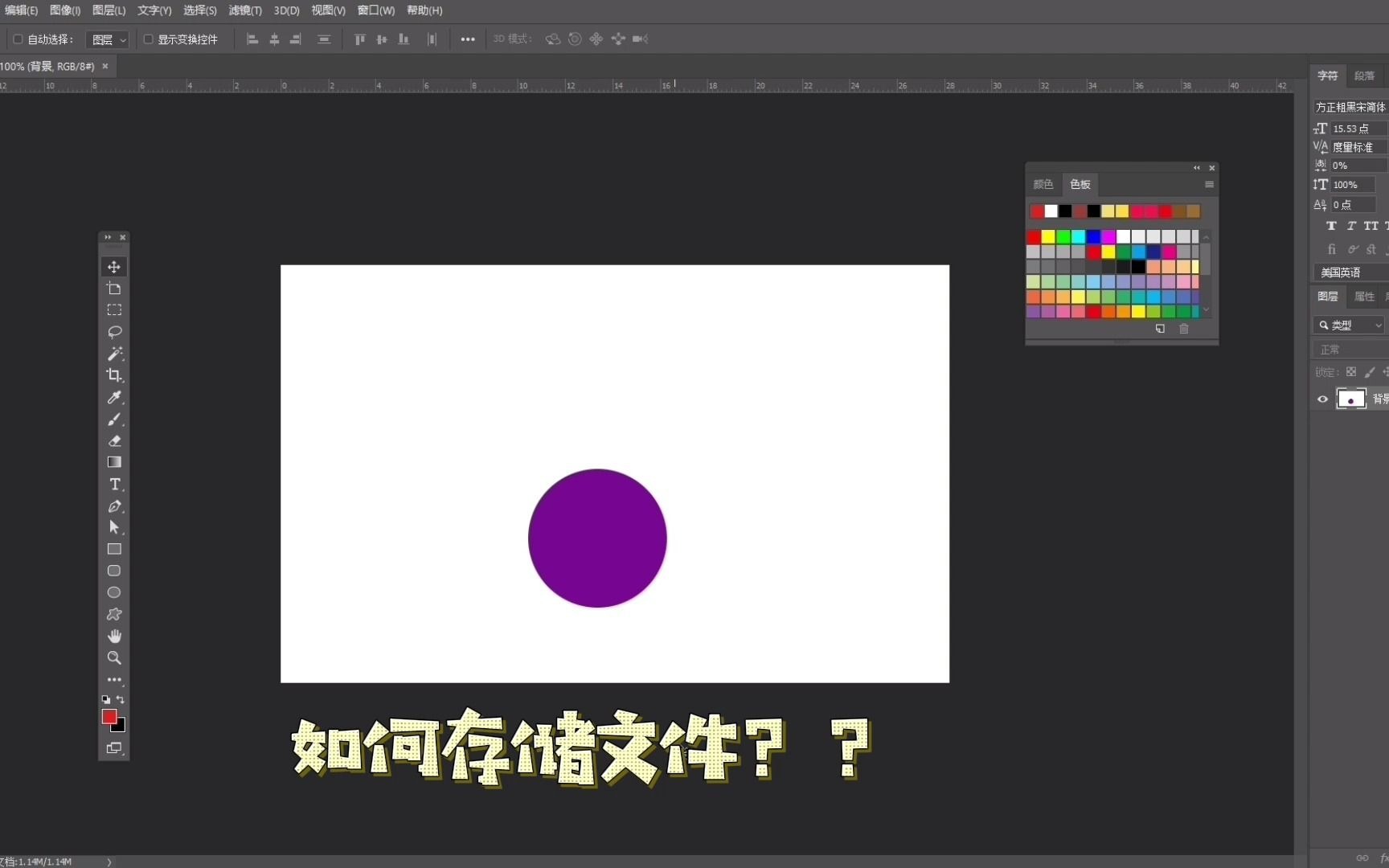
Task: Select the Gradient tool
Action: click(113, 462)
